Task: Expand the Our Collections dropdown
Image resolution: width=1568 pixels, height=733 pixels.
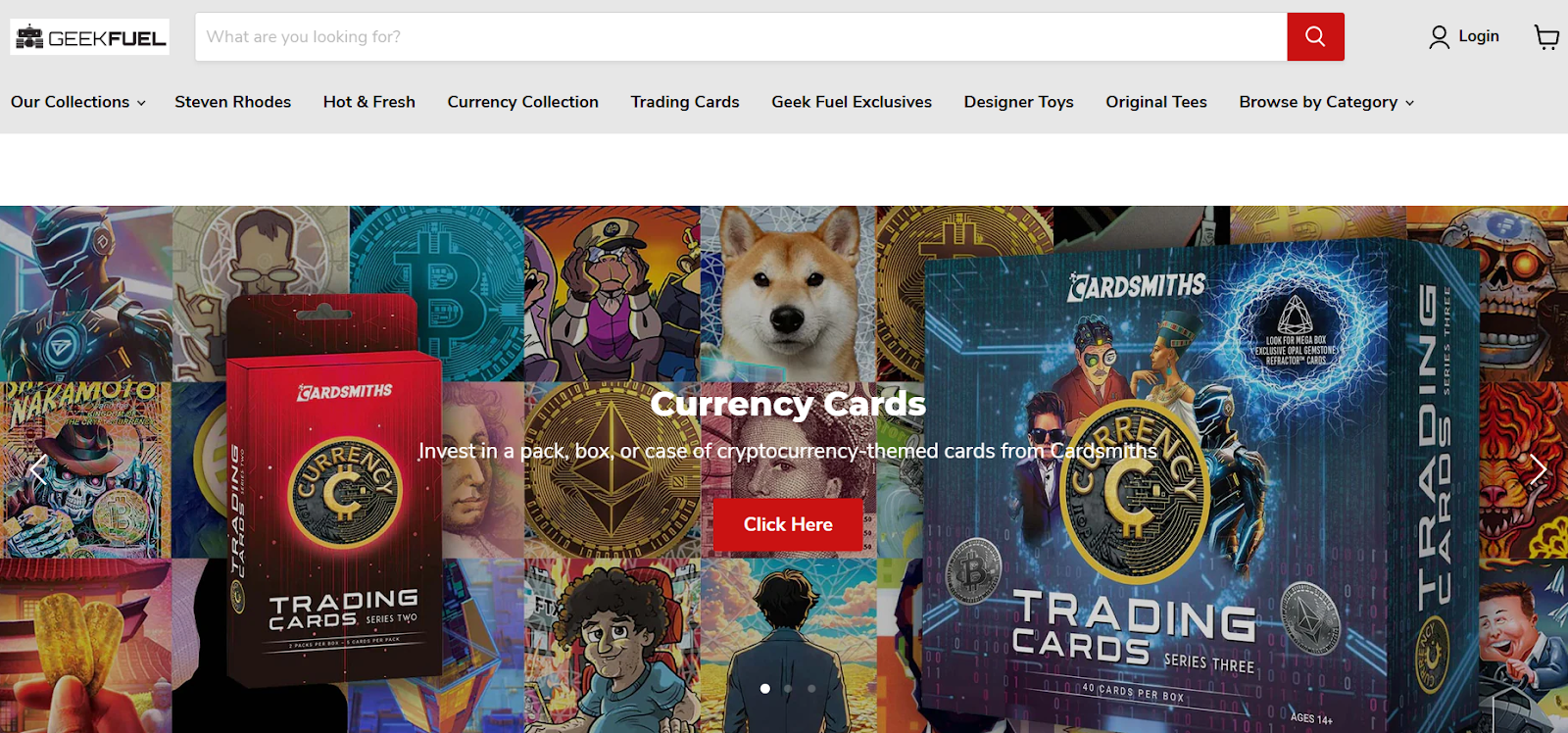Action: (78, 102)
